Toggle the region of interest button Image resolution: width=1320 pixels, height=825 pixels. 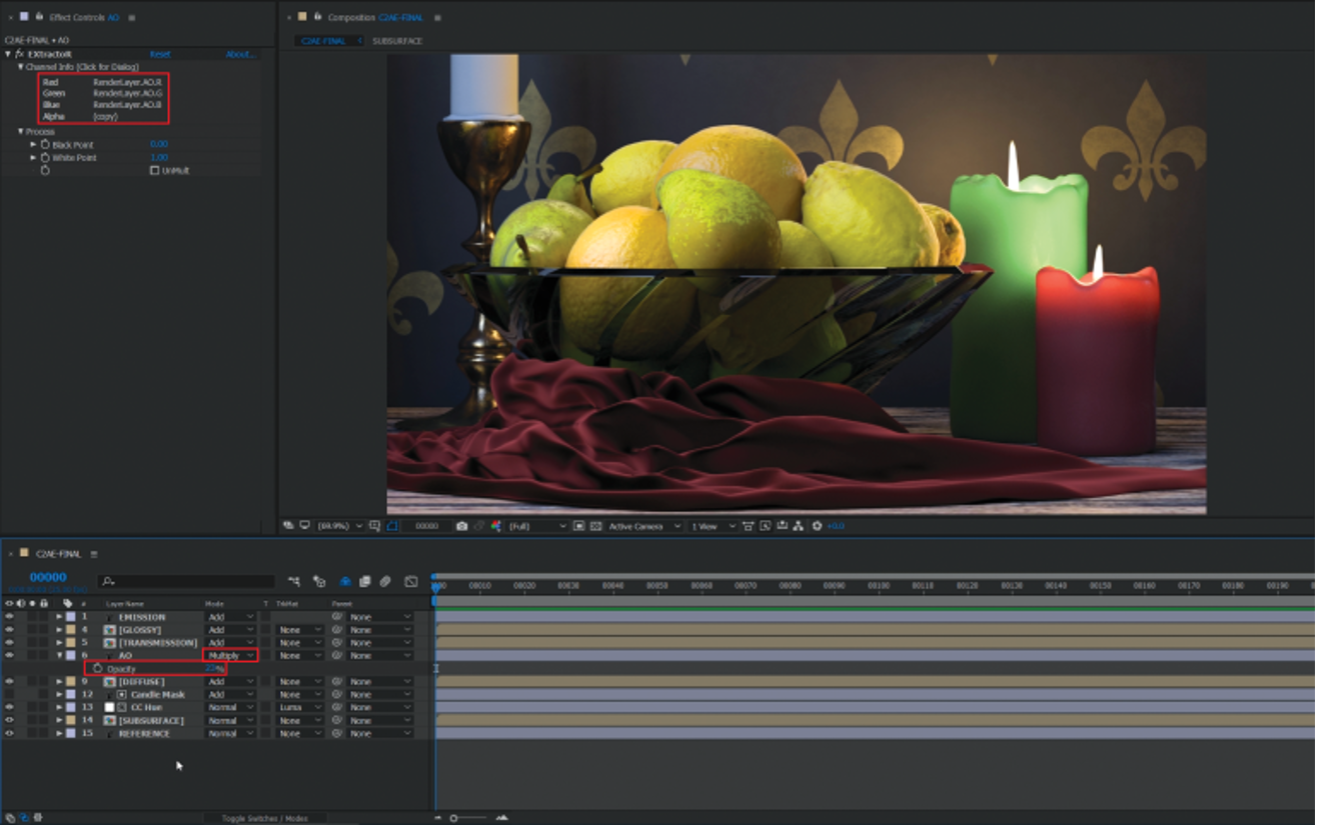click(579, 525)
